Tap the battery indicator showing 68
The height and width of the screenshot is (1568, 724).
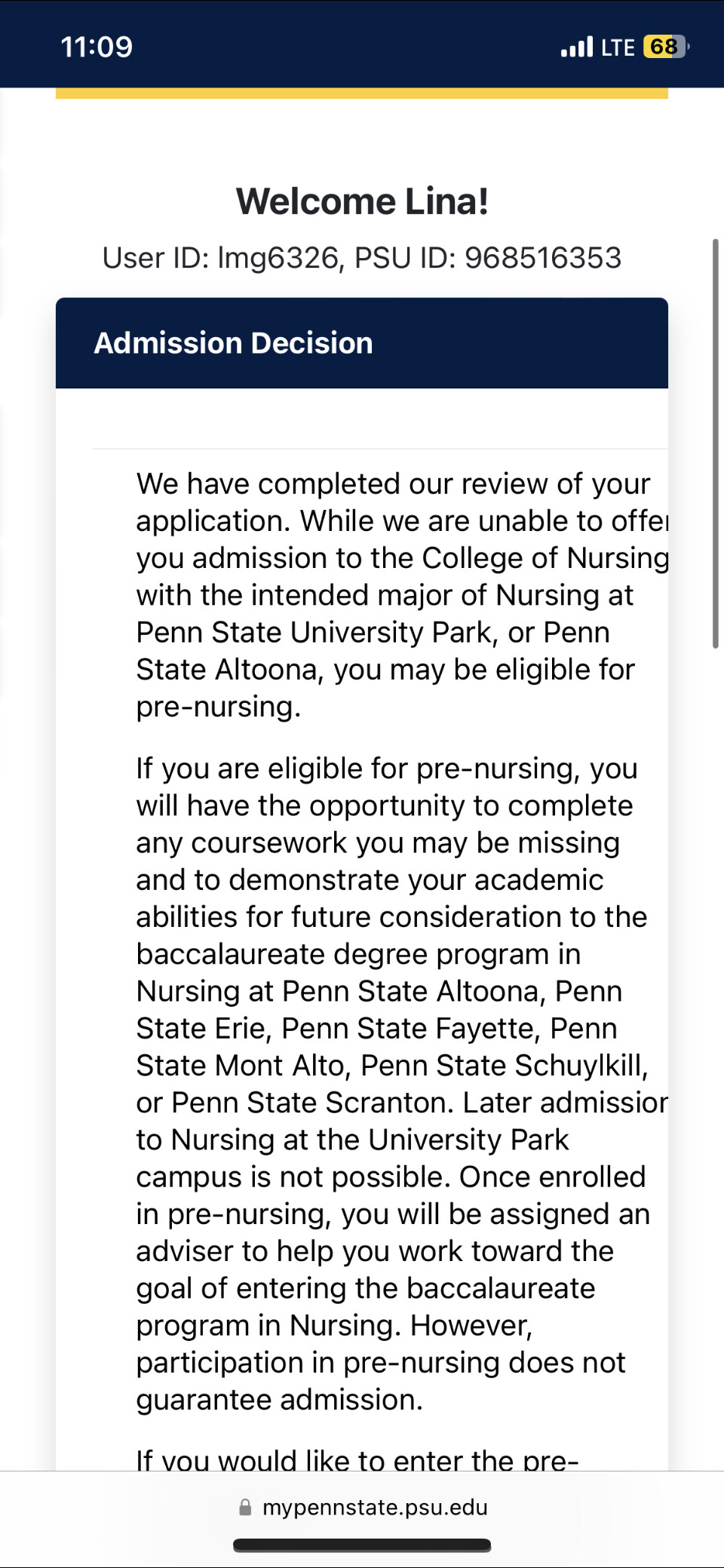click(665, 47)
